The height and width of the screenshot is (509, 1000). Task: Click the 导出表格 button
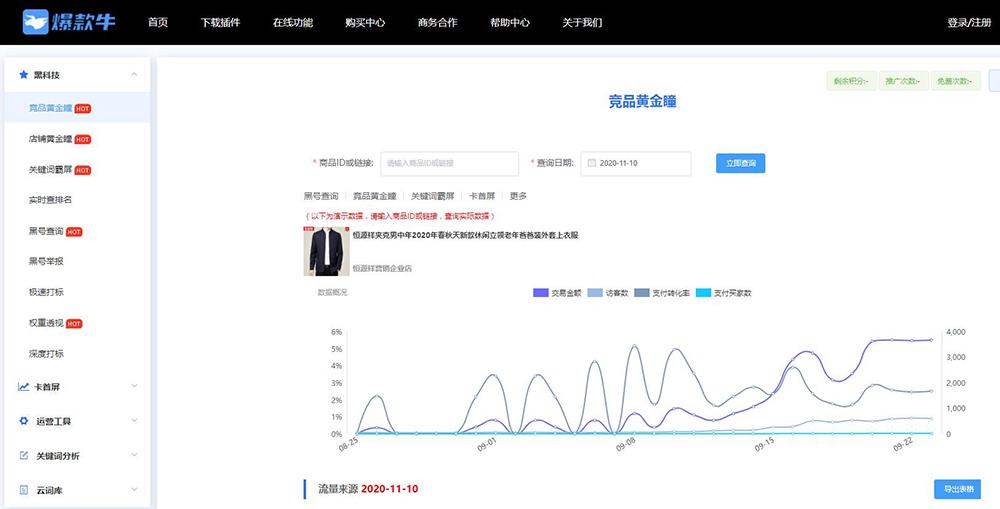click(957, 489)
